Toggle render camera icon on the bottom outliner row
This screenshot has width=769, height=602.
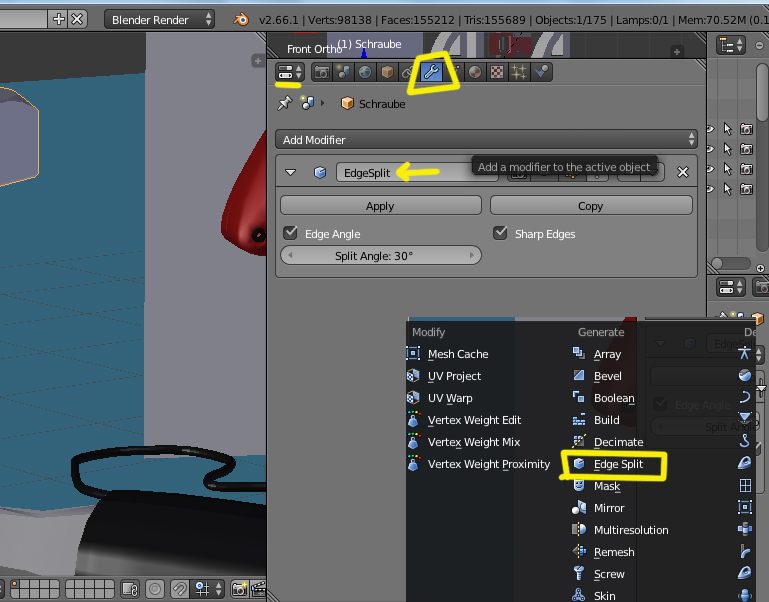(x=746, y=189)
